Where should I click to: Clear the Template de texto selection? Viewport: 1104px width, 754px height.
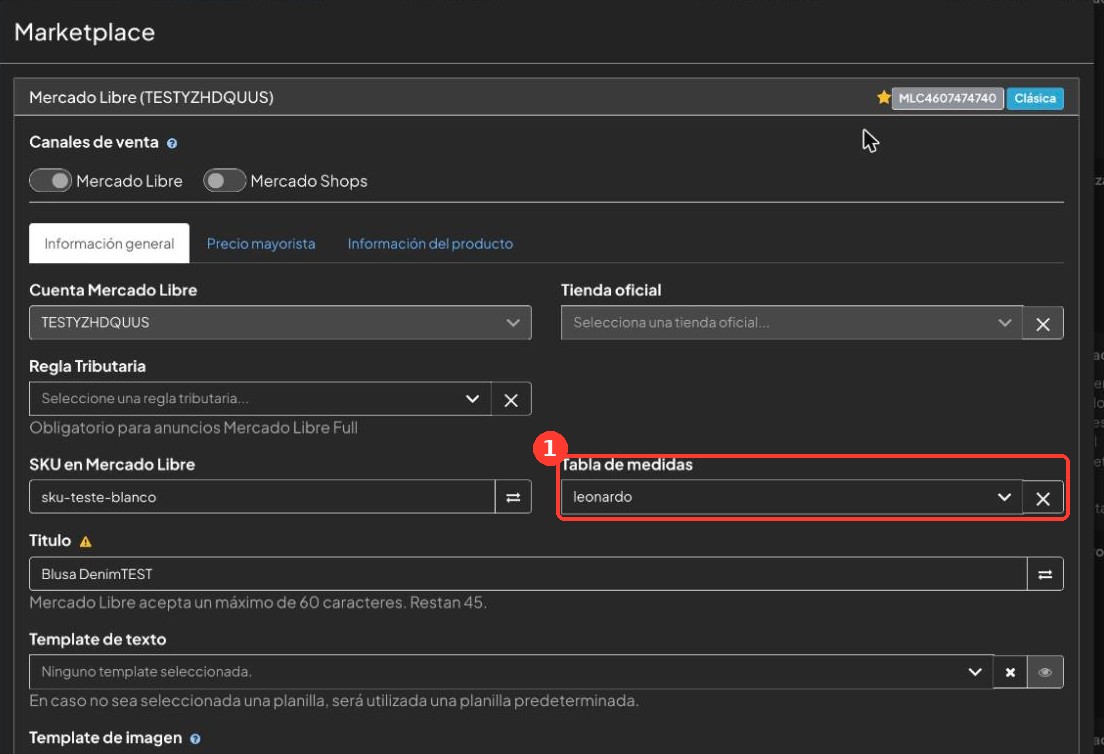(1010, 672)
